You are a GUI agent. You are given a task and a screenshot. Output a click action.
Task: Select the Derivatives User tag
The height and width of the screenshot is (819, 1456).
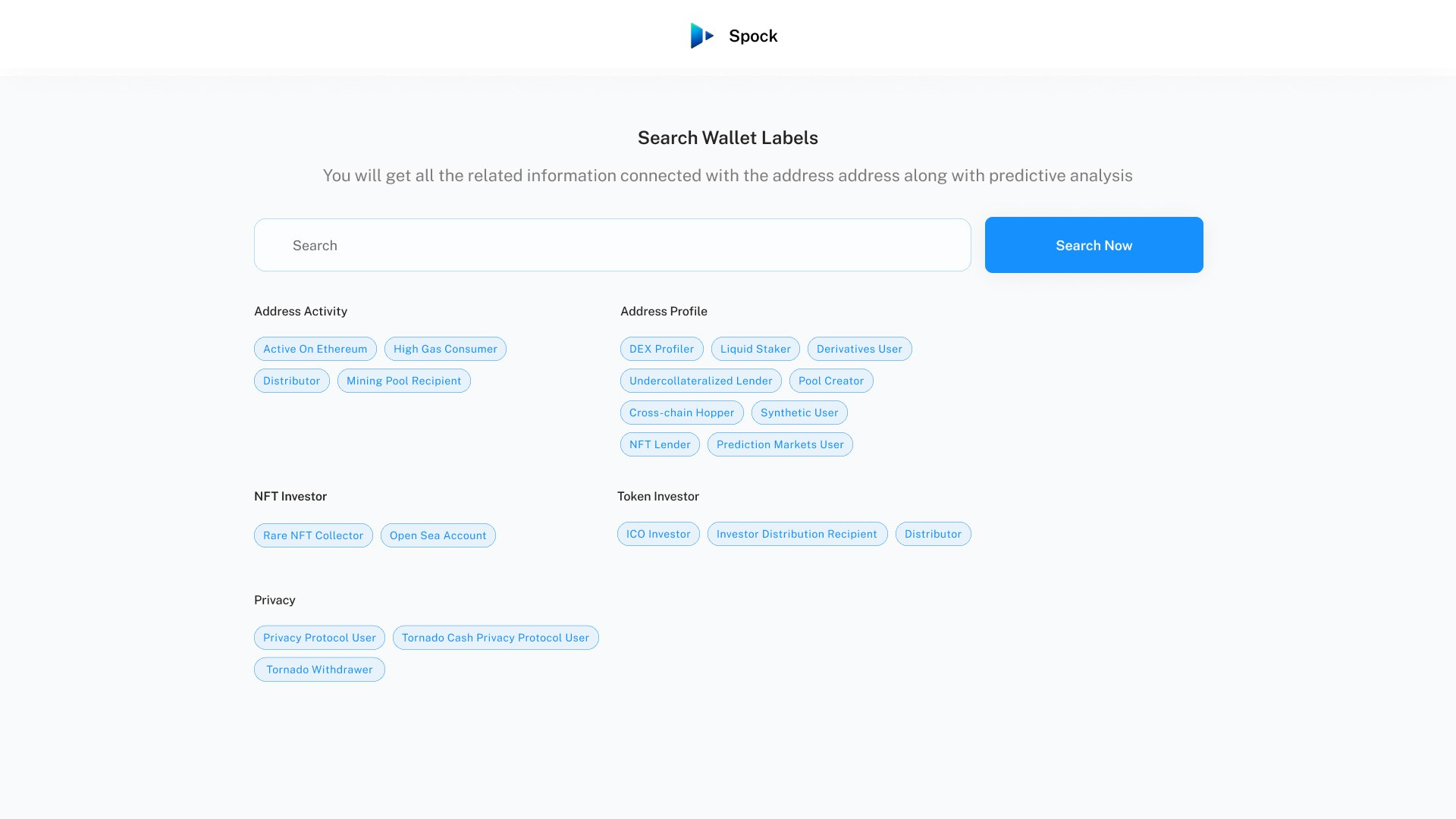coord(859,349)
